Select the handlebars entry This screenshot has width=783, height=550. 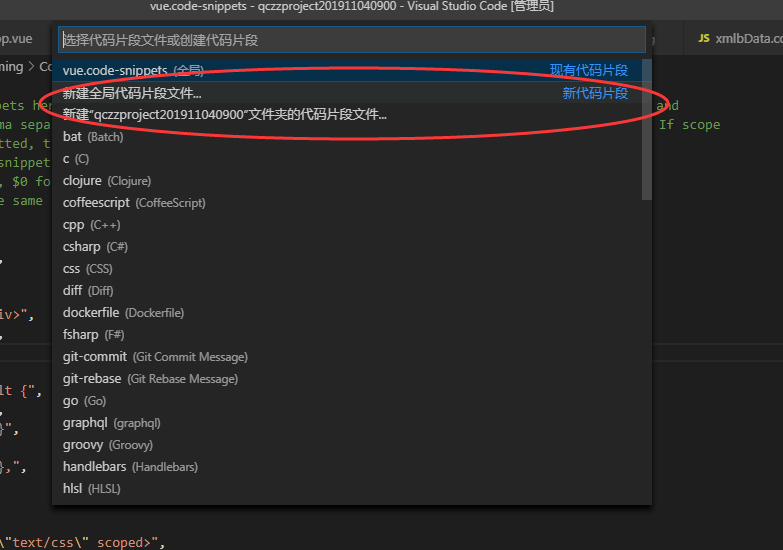[x=347, y=467]
